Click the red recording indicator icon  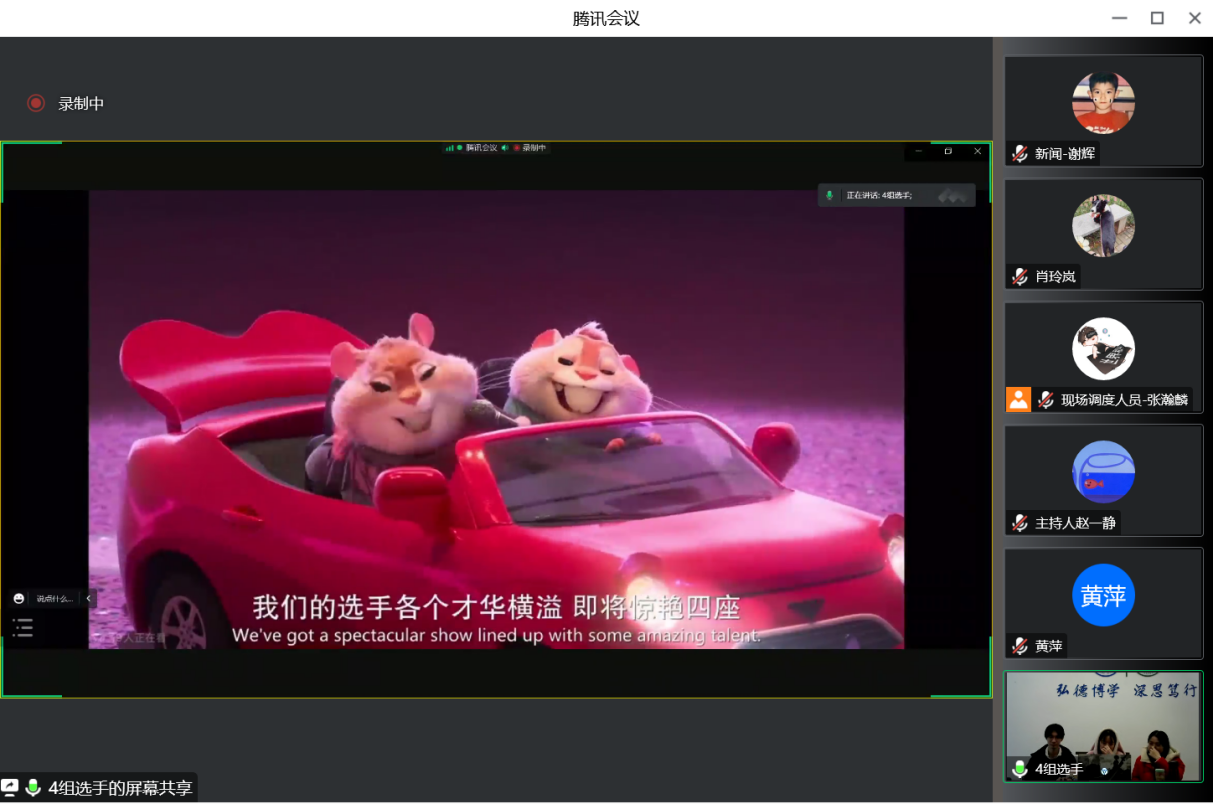(36, 103)
